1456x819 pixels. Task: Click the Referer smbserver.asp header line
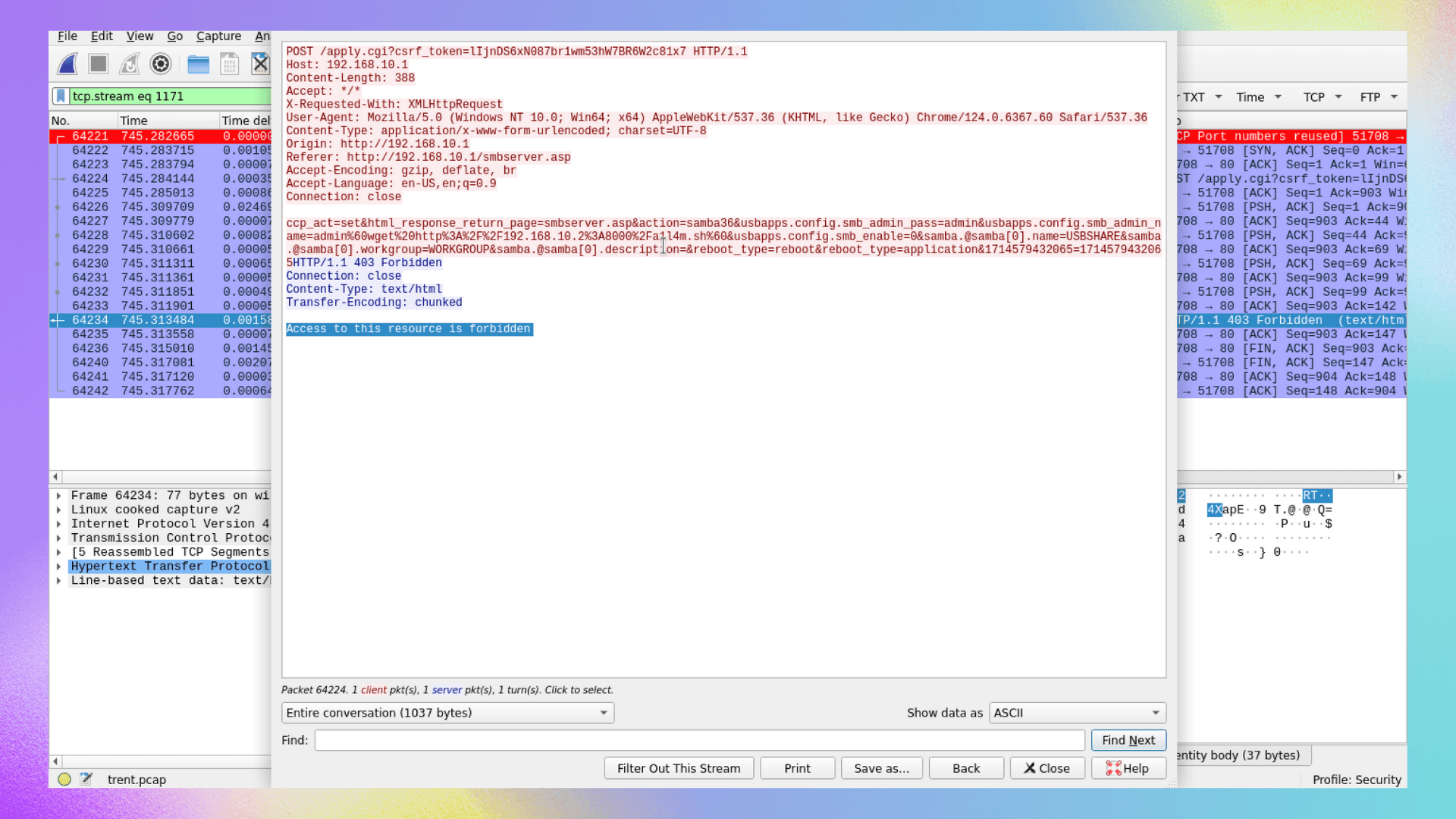coord(428,157)
